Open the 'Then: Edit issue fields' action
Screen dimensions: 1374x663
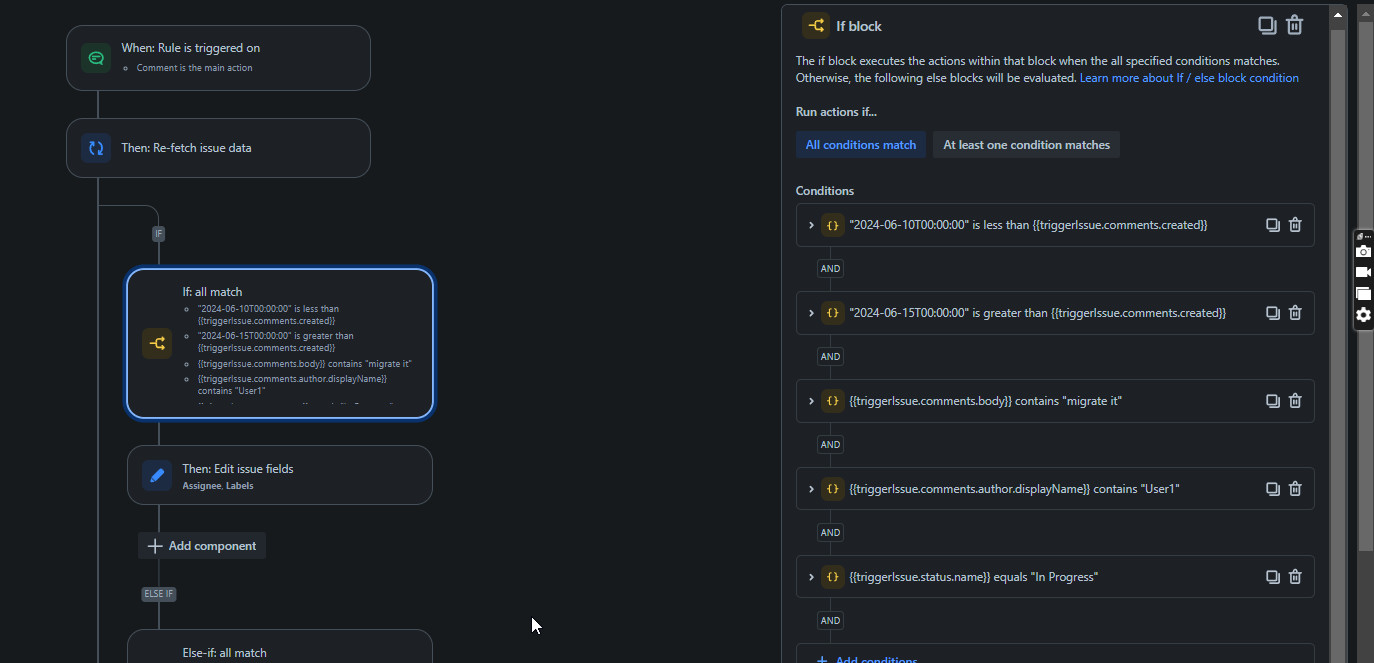coord(280,475)
